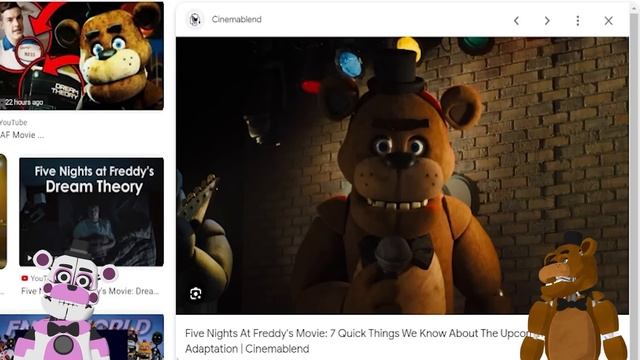Open the '22 hours ago' video thumbnail

tap(81, 56)
